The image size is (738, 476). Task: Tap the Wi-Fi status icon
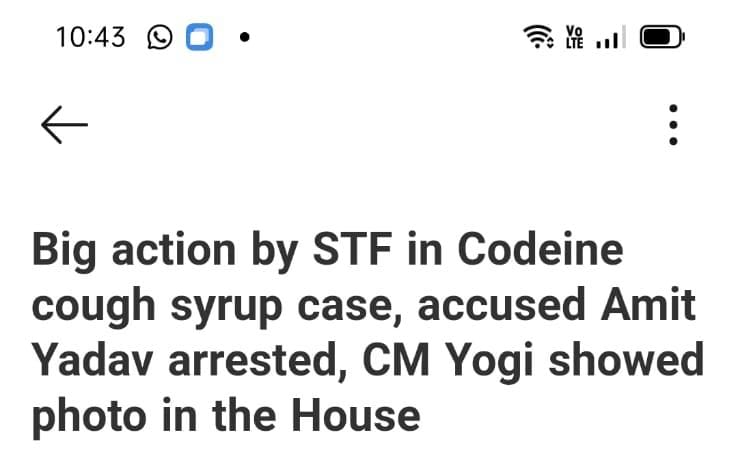[x=538, y=38]
